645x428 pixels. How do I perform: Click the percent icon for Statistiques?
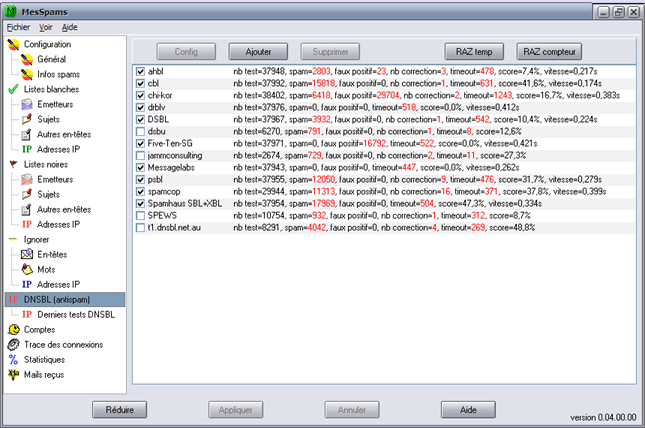coord(13,359)
